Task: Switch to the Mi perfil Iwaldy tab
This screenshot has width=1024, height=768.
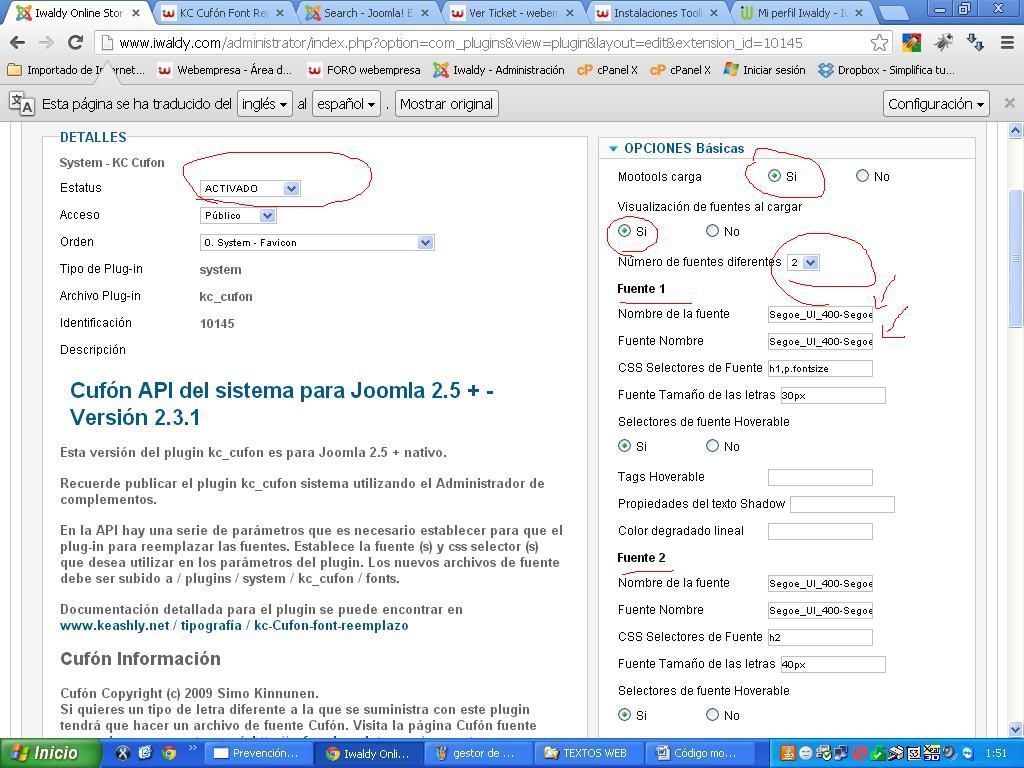Action: [x=803, y=13]
